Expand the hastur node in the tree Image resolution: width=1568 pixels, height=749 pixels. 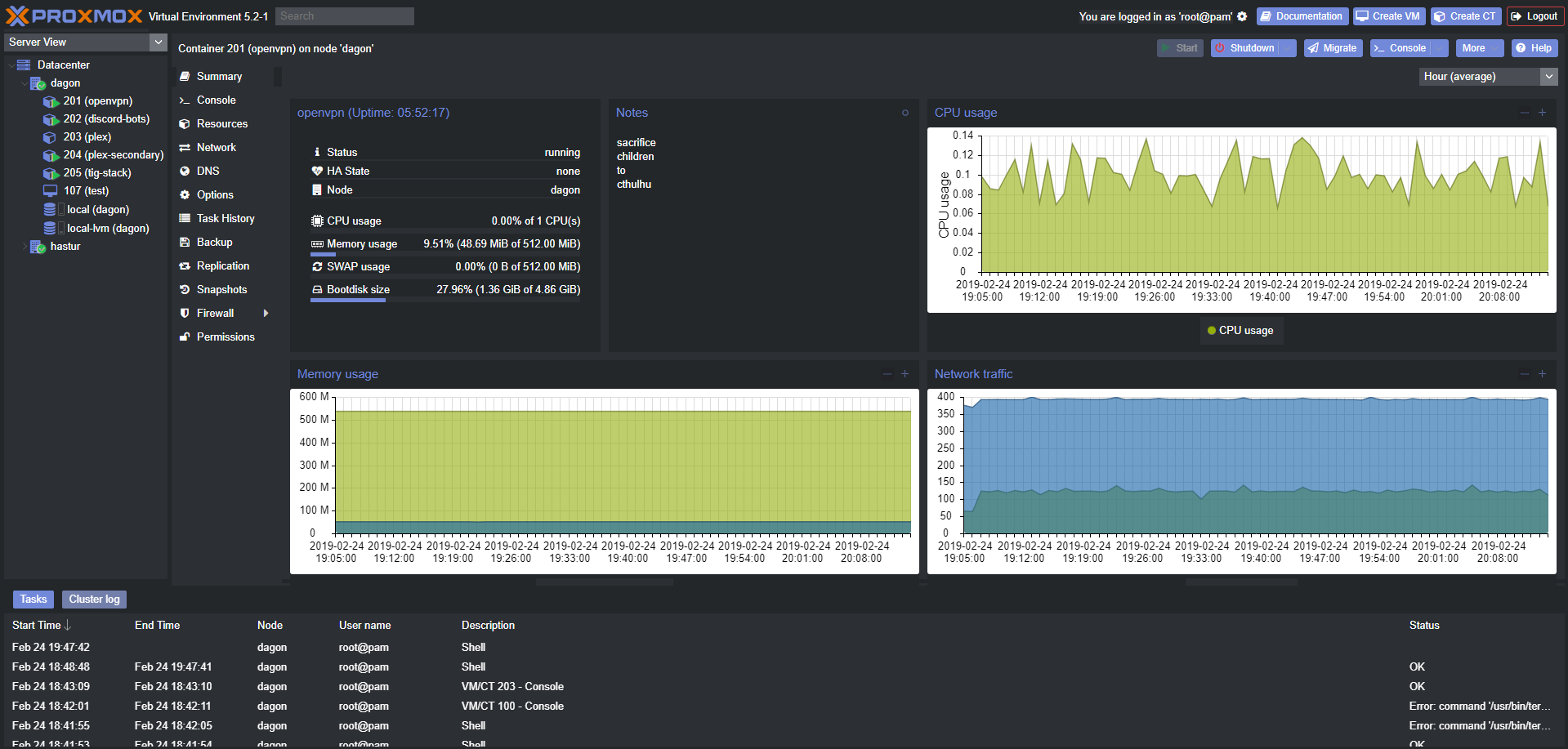point(25,247)
